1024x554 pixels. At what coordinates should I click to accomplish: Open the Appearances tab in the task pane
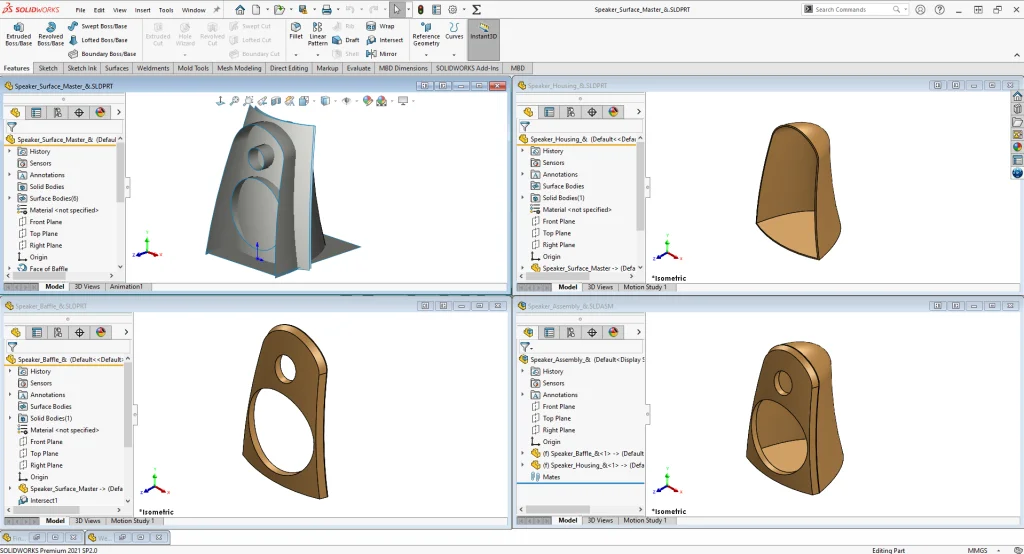(1017, 147)
